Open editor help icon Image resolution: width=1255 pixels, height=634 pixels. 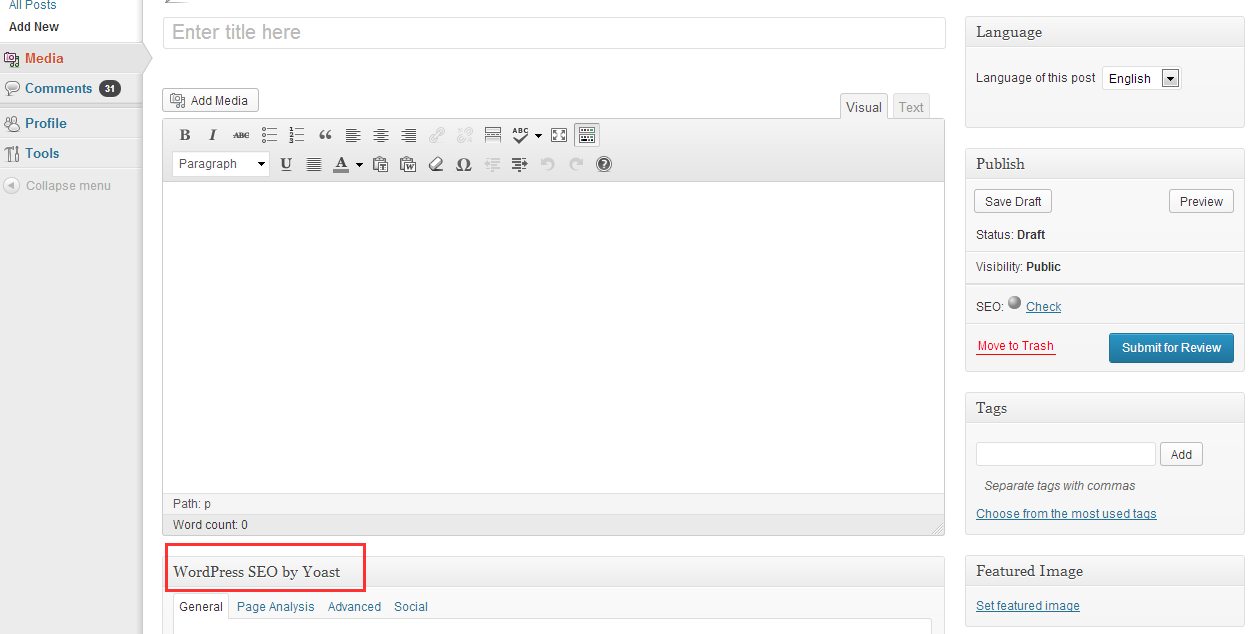coord(603,164)
